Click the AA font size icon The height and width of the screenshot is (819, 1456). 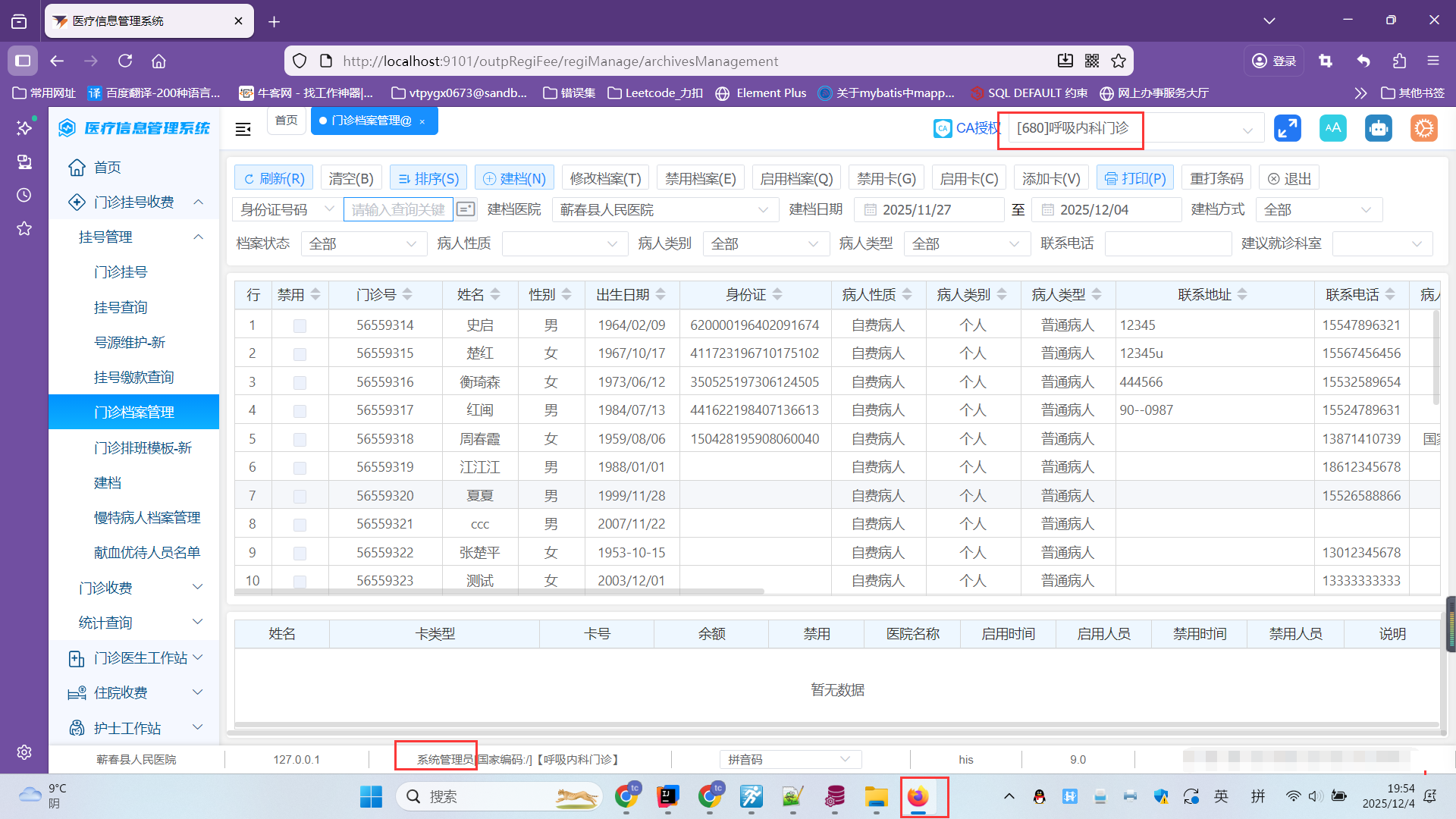pos(1333,128)
